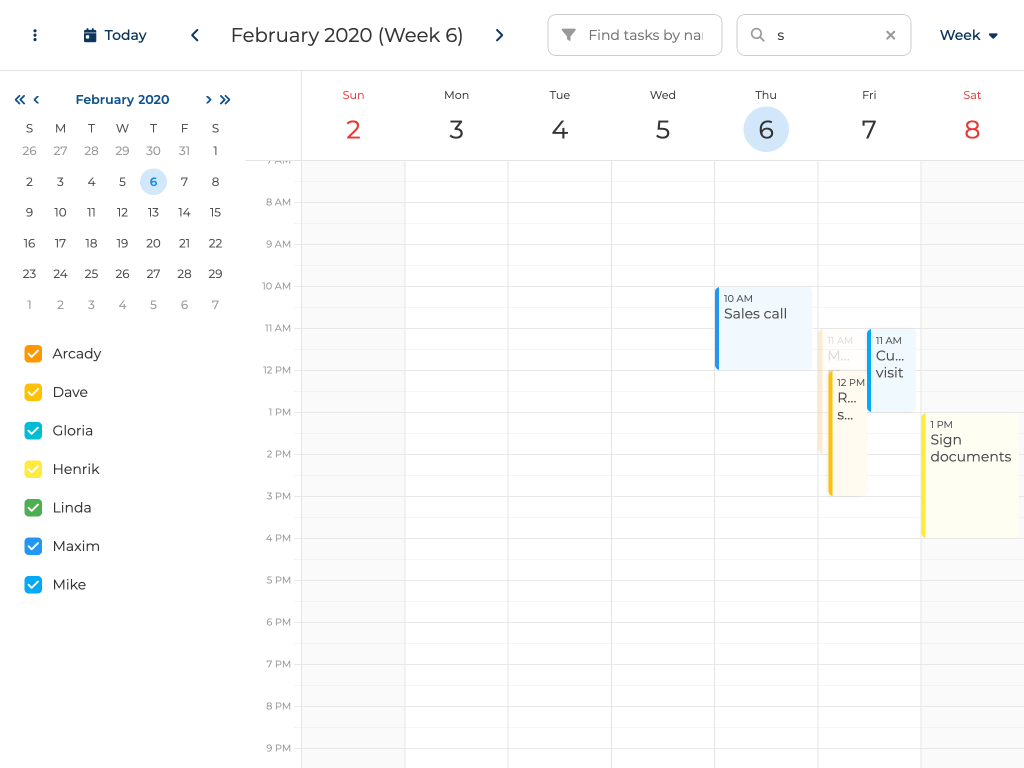Select Thursday 6 column header

pyautogui.click(x=766, y=129)
